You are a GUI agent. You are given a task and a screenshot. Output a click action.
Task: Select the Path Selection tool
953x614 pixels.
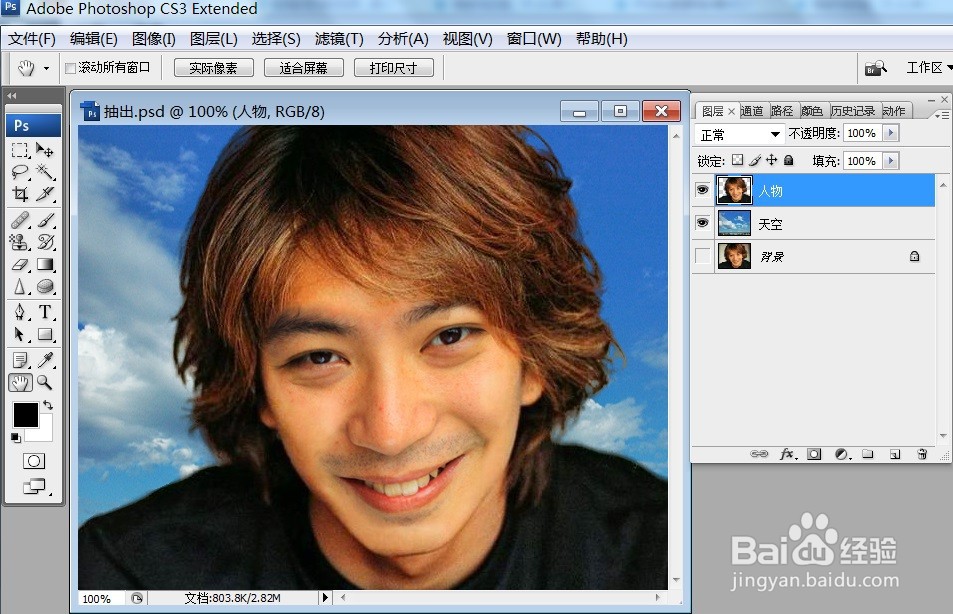click(20, 334)
